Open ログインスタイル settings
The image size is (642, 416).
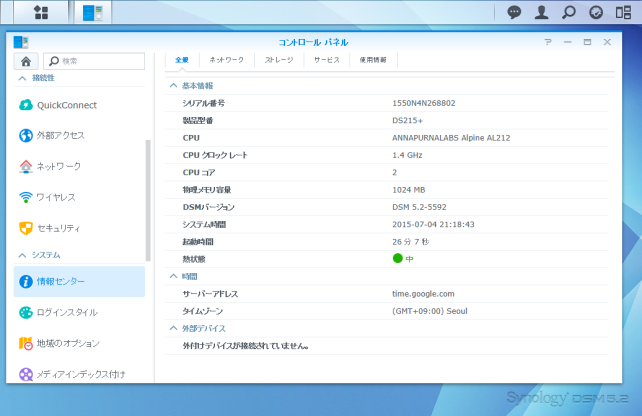pos(79,312)
